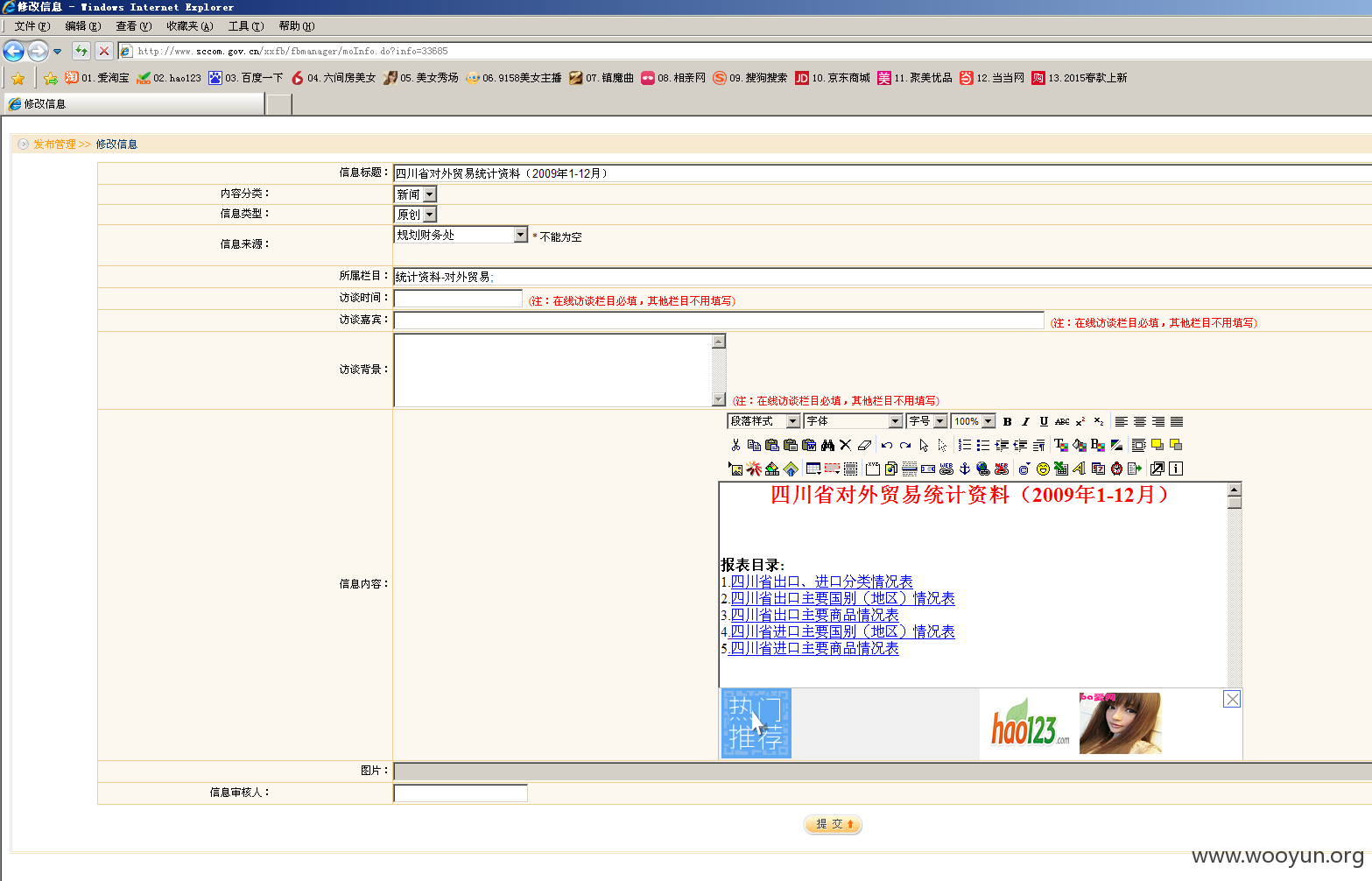Open the 查看(V) menu
The image size is (1372, 881).
[x=133, y=26]
